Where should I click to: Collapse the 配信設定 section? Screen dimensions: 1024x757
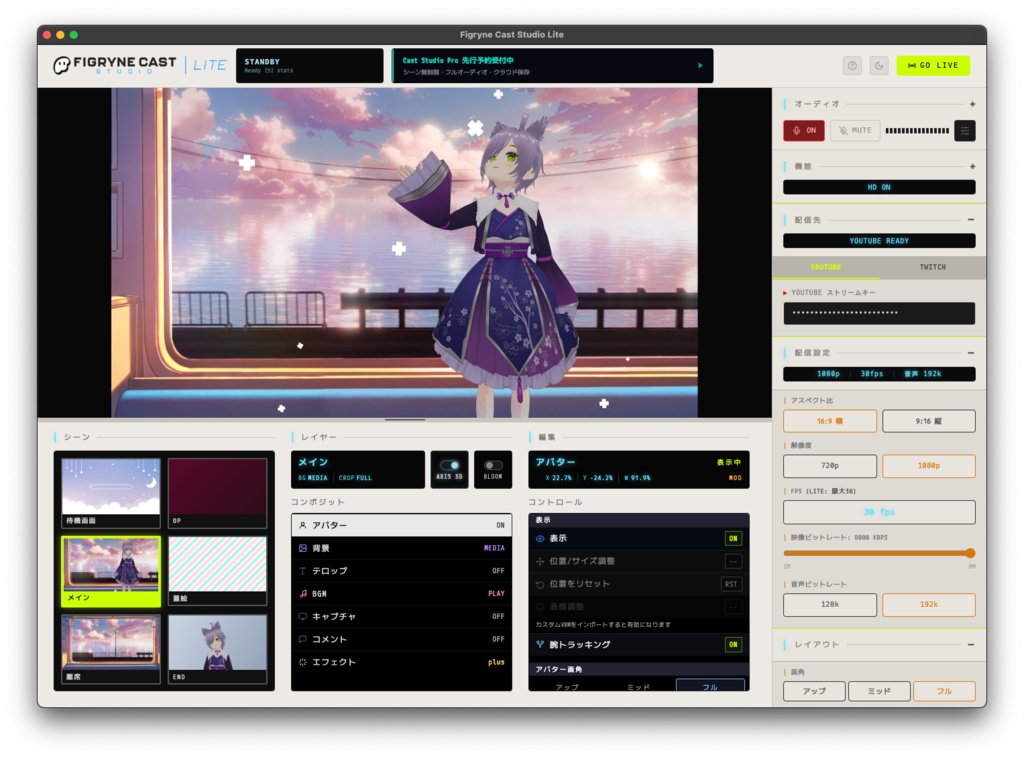971,353
